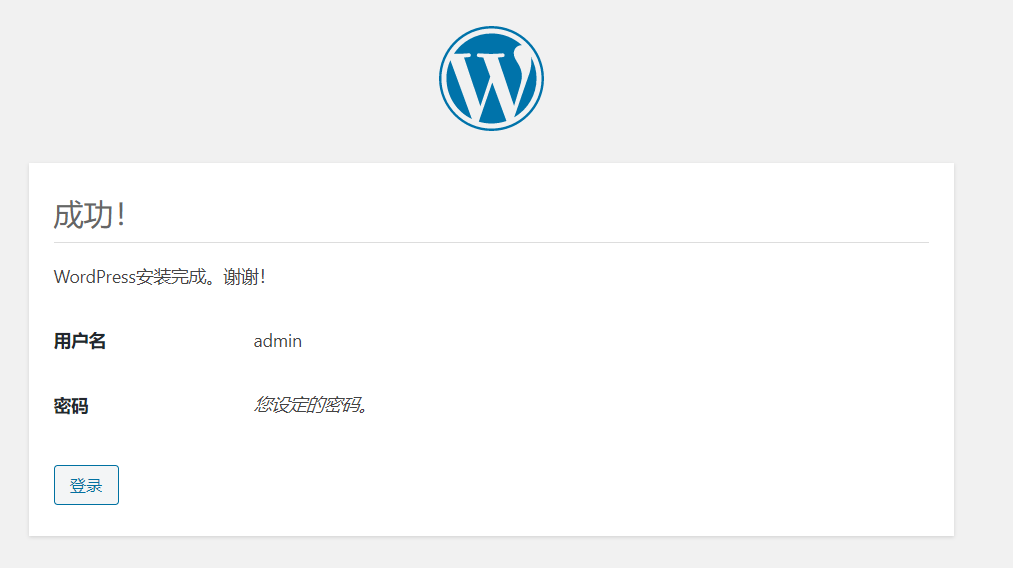1013x568 pixels.
Task: Select the admin username value
Action: click(x=277, y=341)
